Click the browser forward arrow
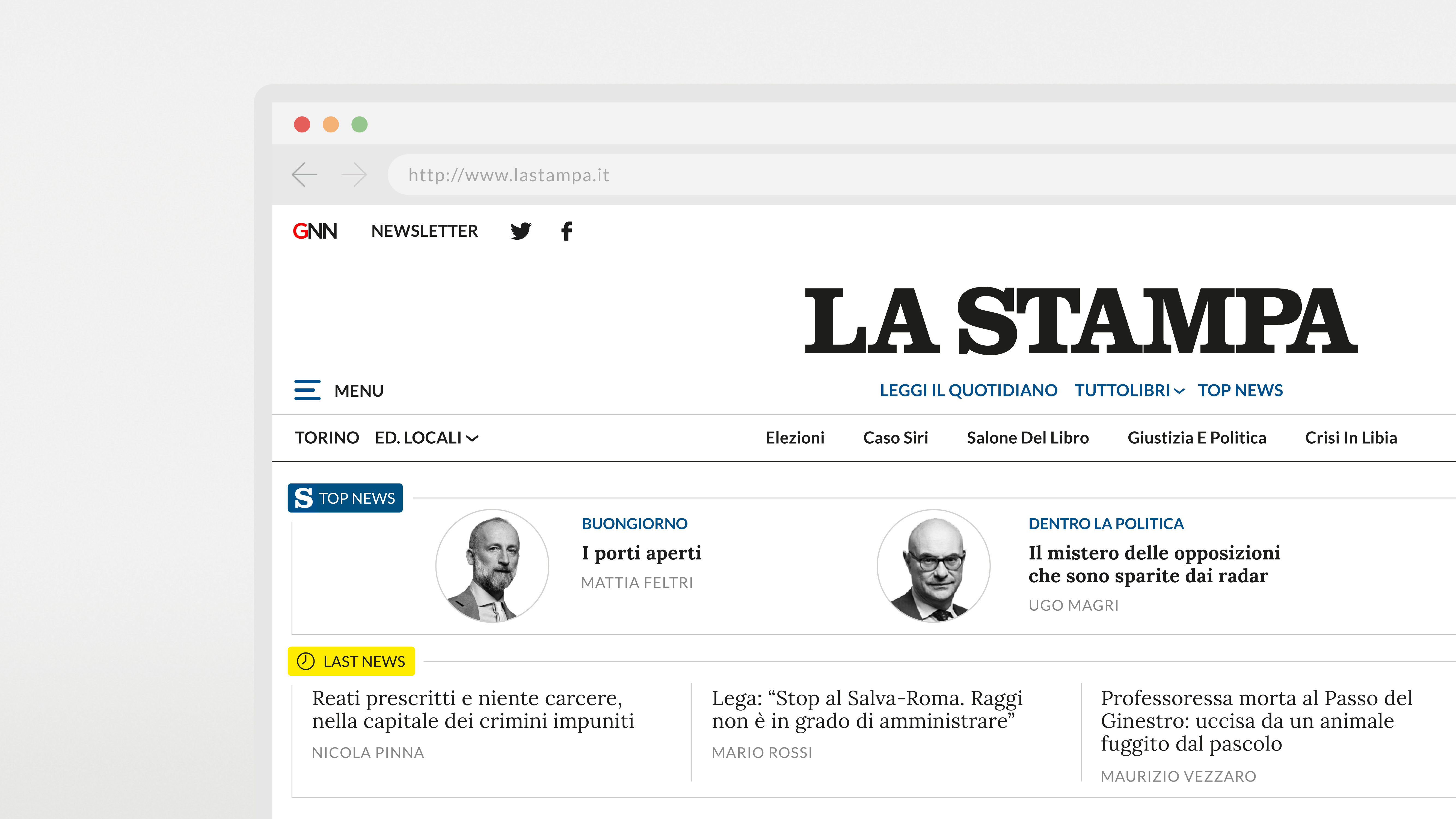 click(x=354, y=175)
